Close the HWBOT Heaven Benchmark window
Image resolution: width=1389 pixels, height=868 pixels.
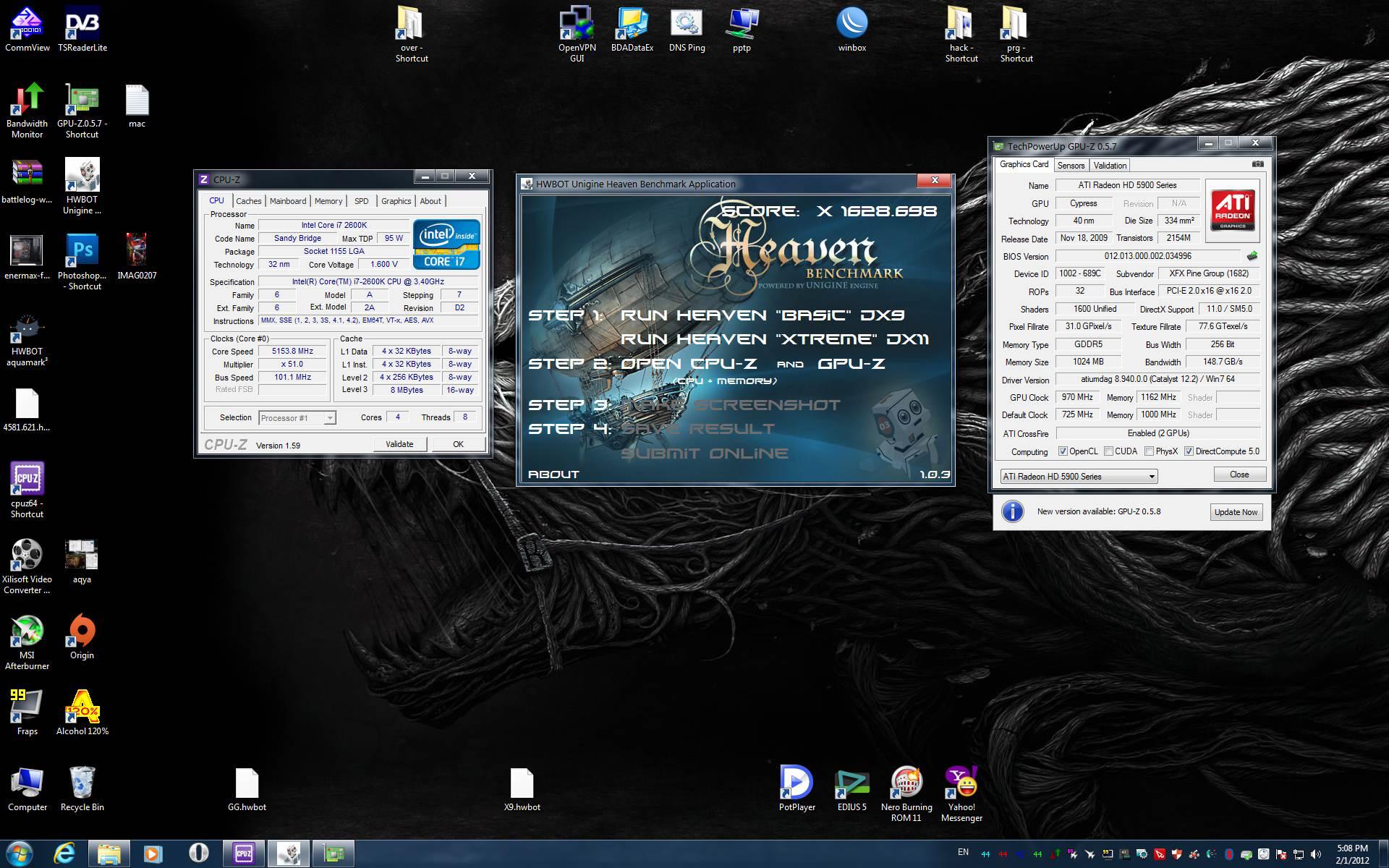(x=935, y=180)
